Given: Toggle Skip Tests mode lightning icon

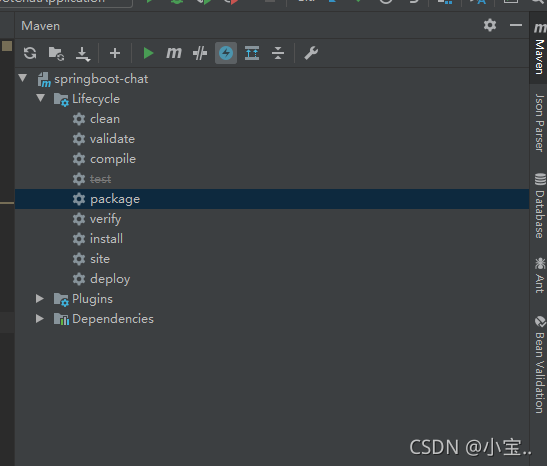Looking at the screenshot, I should click(226, 53).
